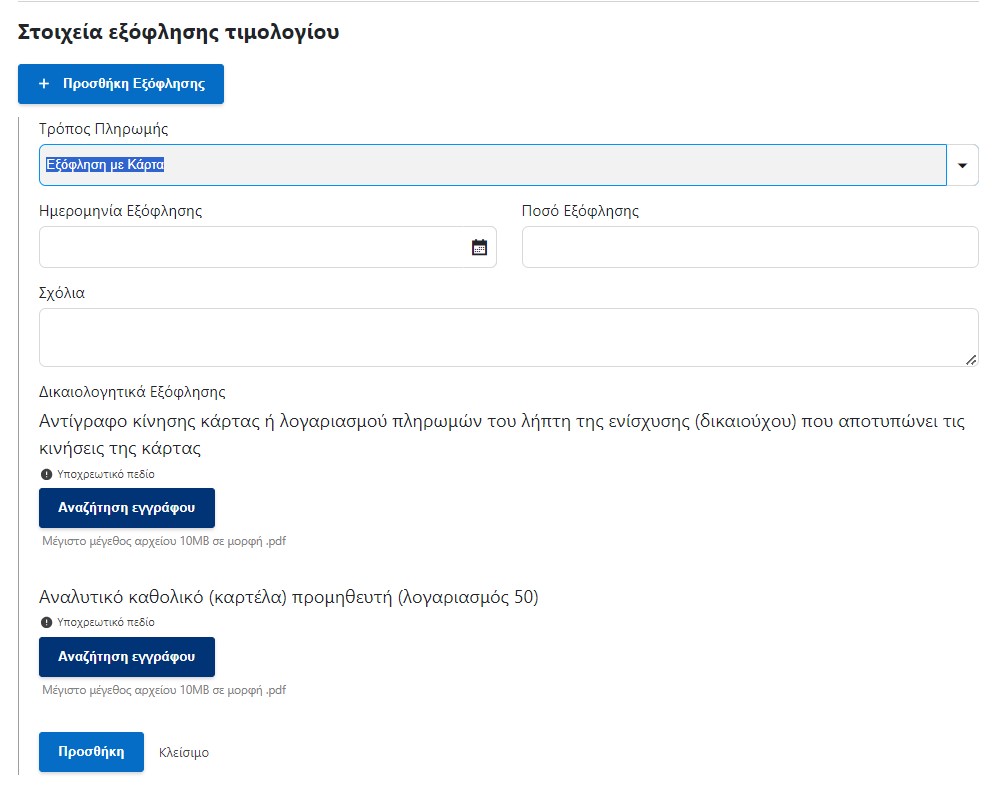Click the Δικαιολογητικά Εξόφλησης label
Screen dimensions: 995x803
[x=132, y=392]
